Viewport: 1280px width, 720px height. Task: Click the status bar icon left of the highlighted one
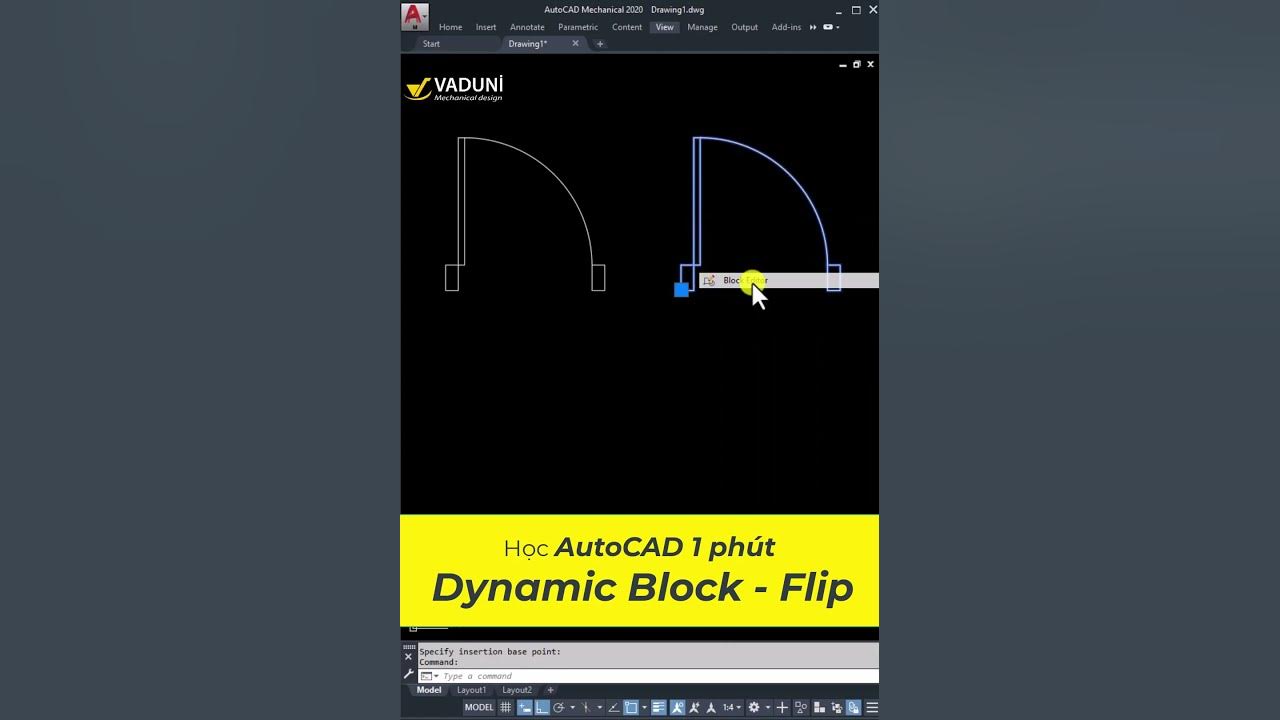tap(837, 707)
